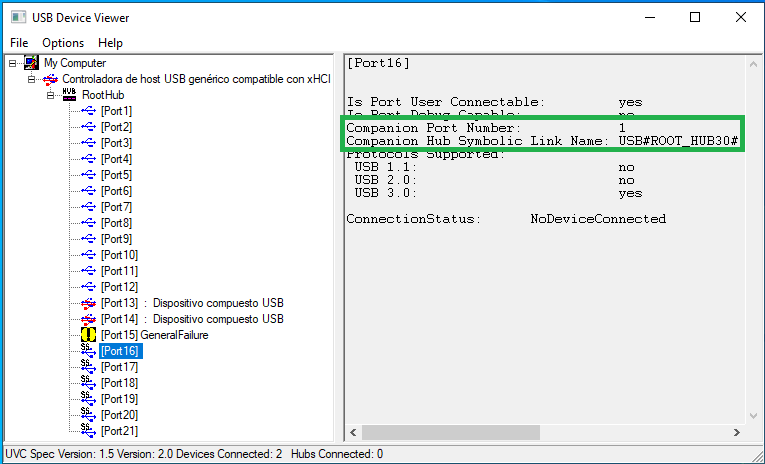Click the SuperSpeed icon beside Port21

tap(89, 431)
